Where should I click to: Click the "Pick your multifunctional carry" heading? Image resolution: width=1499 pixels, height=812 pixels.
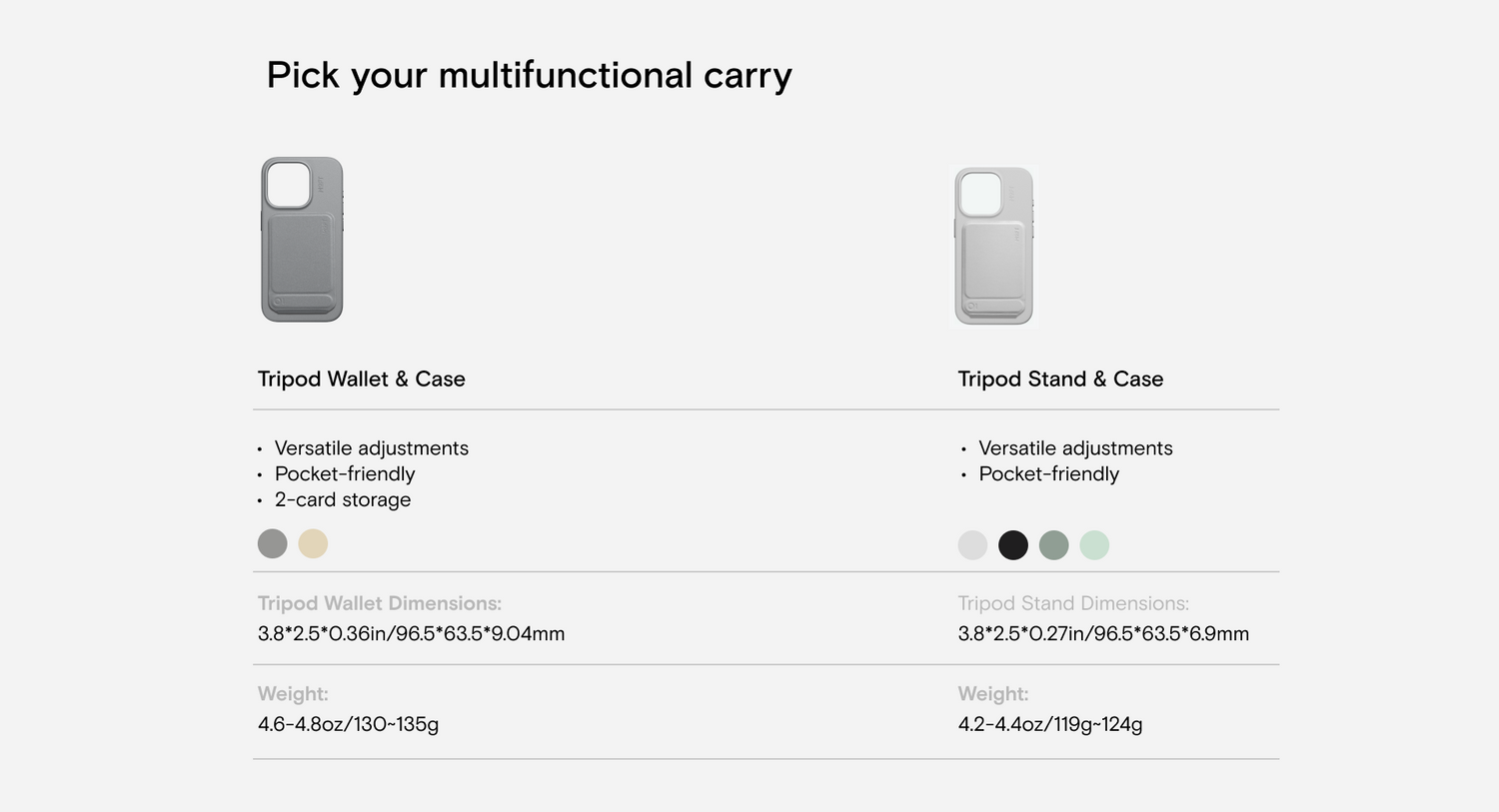(x=529, y=76)
